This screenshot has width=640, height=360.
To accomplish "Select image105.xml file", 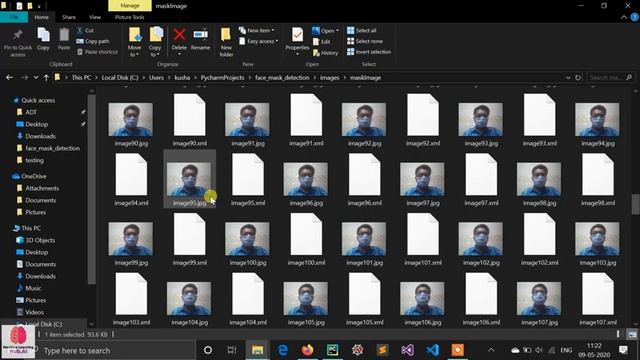I will [364, 294].
